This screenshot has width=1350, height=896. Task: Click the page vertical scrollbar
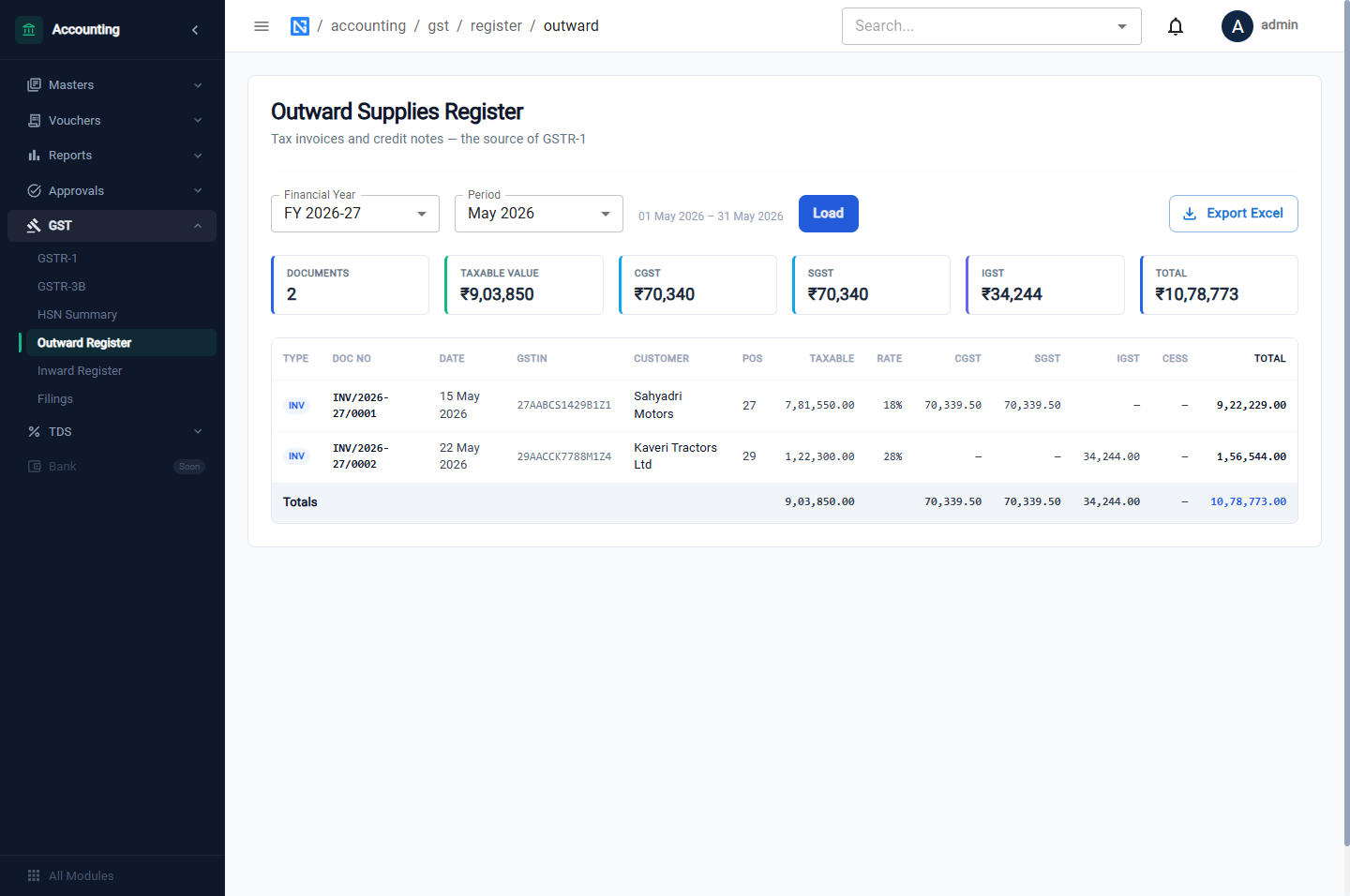click(x=1346, y=424)
